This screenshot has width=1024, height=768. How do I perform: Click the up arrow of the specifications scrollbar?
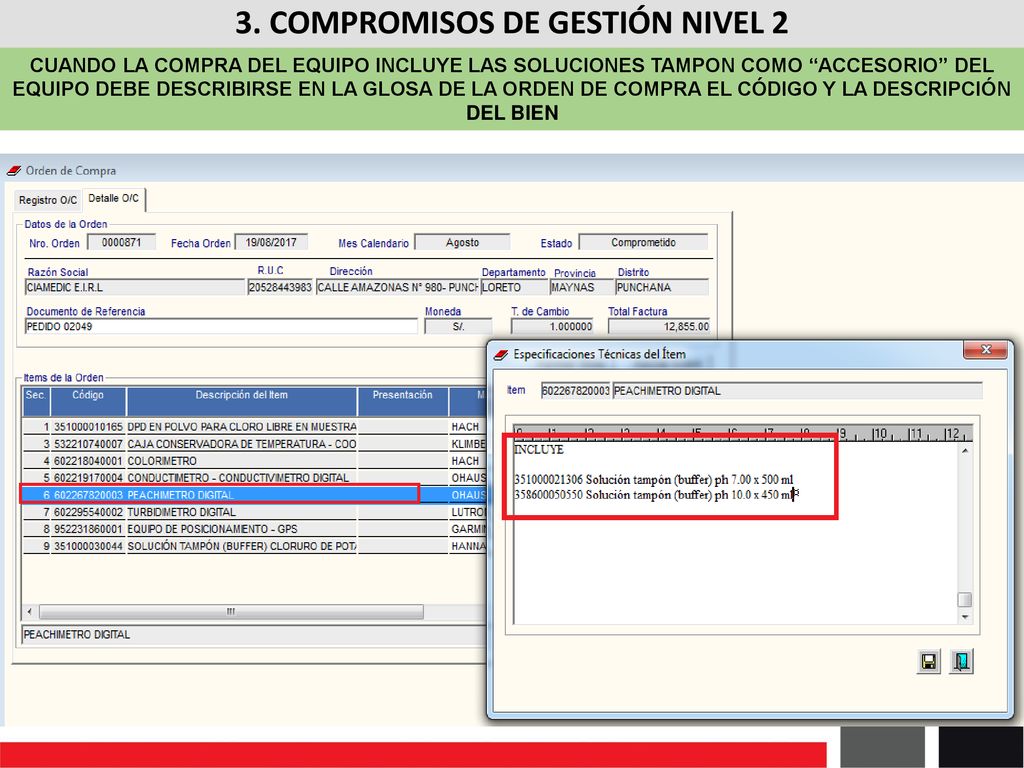coord(965,451)
